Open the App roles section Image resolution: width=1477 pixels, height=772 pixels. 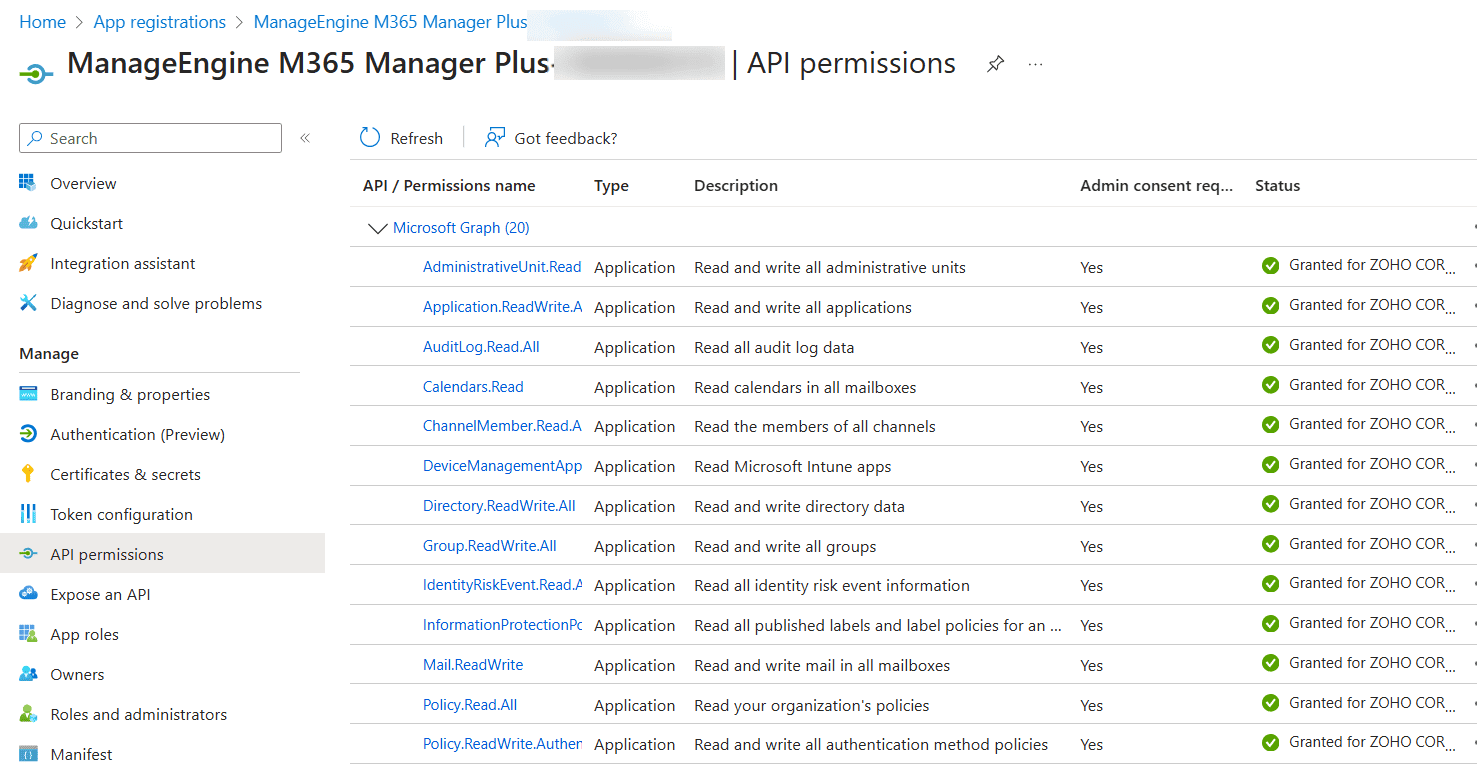coord(84,634)
